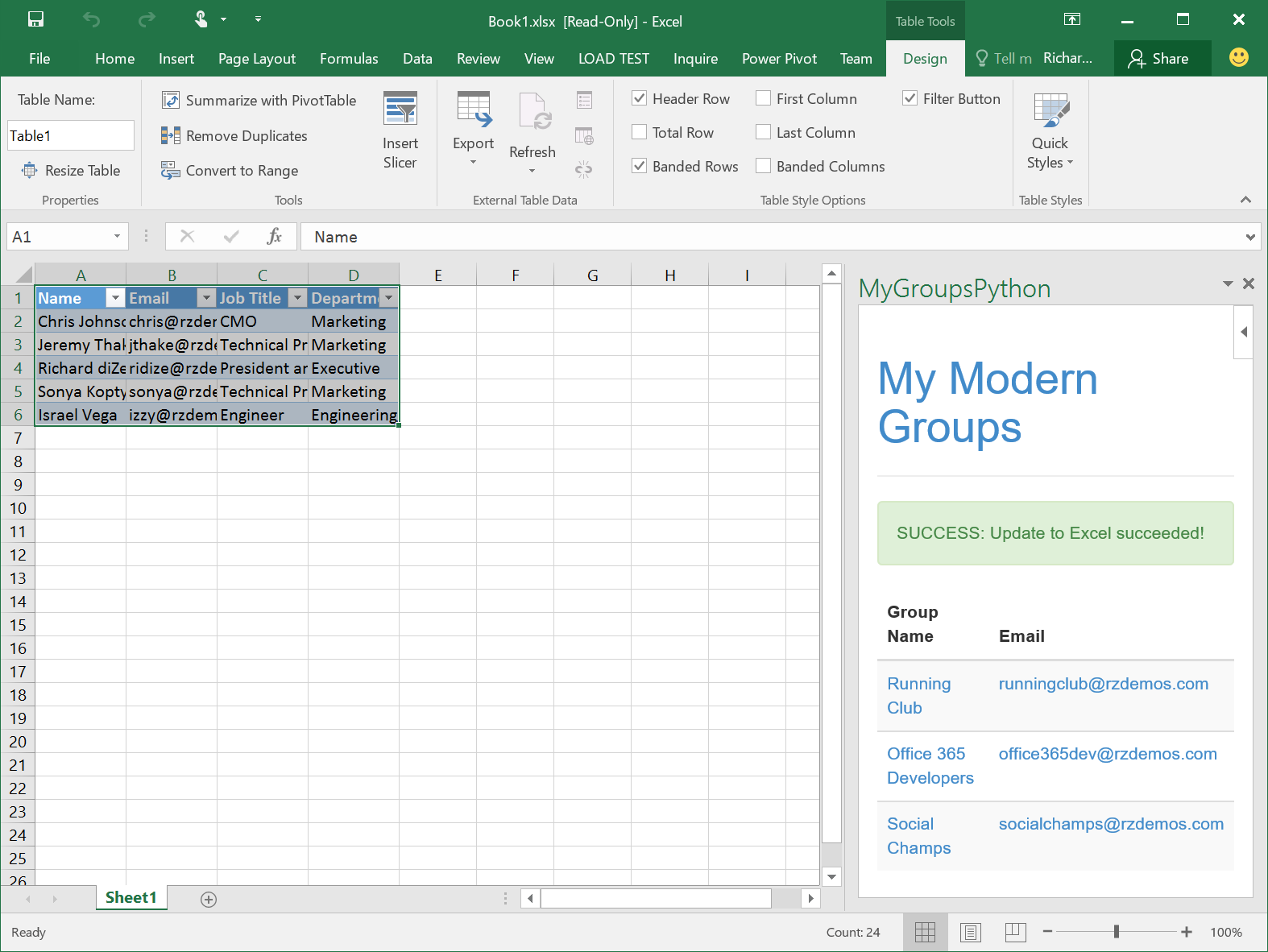Switch to the Insert tab
Image resolution: width=1268 pixels, height=952 pixels.
[176, 58]
